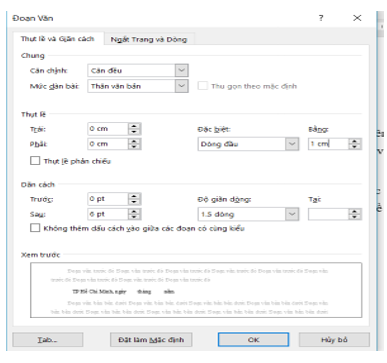387x363 pixels.
Task: Click Đặt làm Mặc định button
Action: pos(151,340)
